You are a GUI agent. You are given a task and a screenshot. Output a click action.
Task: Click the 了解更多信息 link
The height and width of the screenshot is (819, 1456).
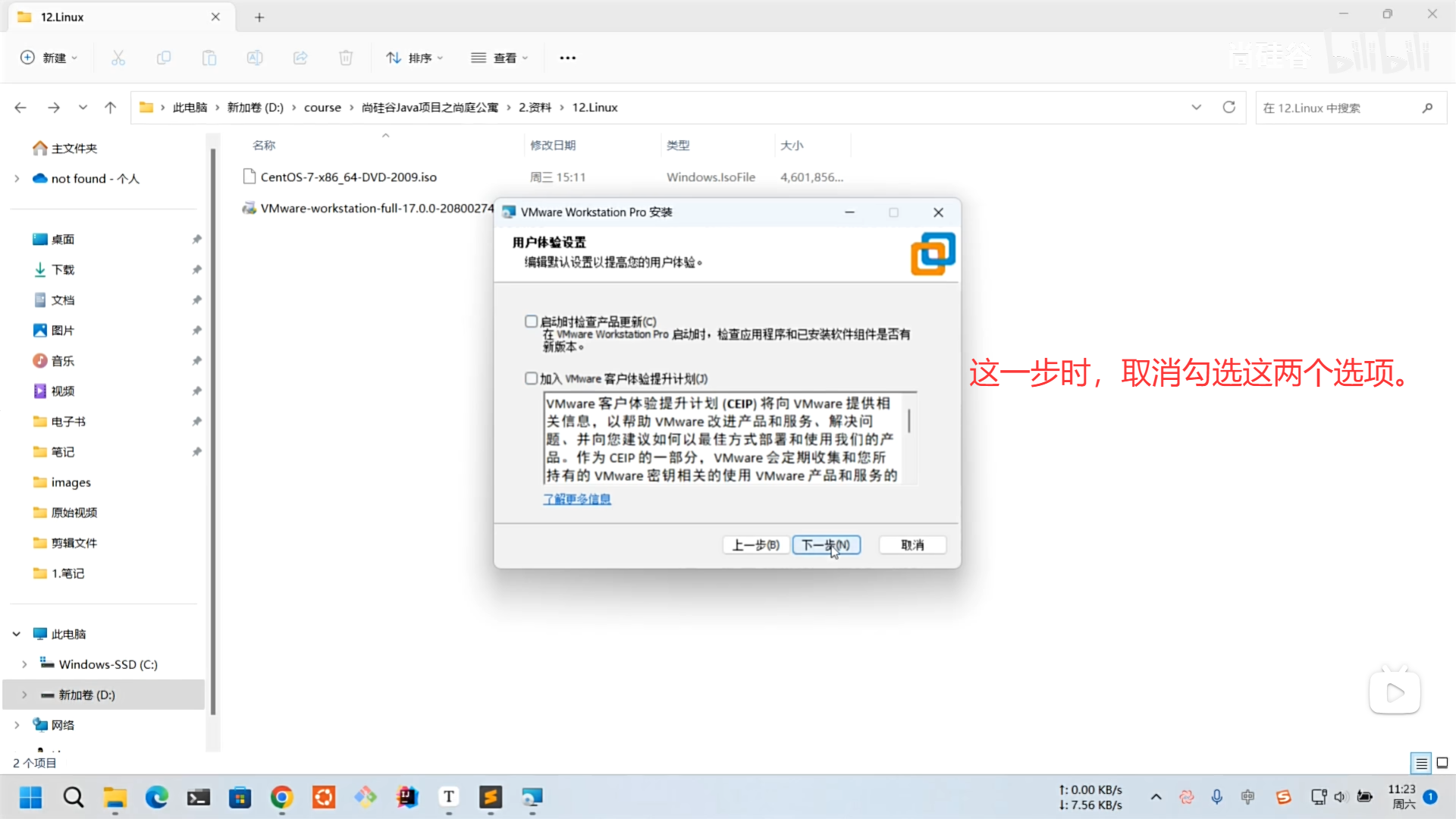tap(576, 499)
